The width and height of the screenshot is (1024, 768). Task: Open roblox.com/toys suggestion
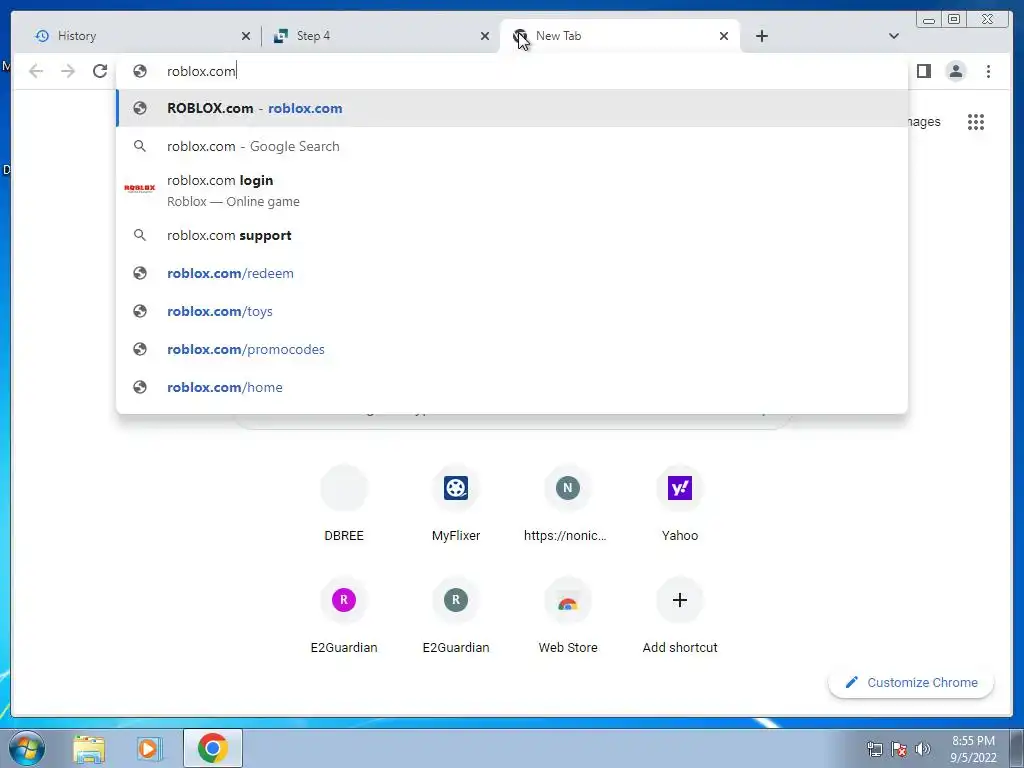click(512, 311)
